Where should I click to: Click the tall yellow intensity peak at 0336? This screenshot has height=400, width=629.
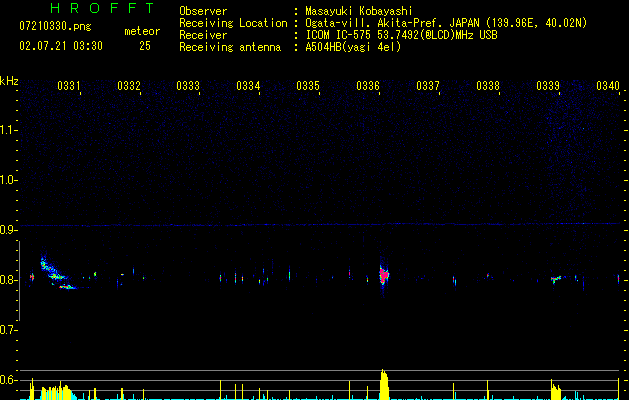[x=384, y=384]
